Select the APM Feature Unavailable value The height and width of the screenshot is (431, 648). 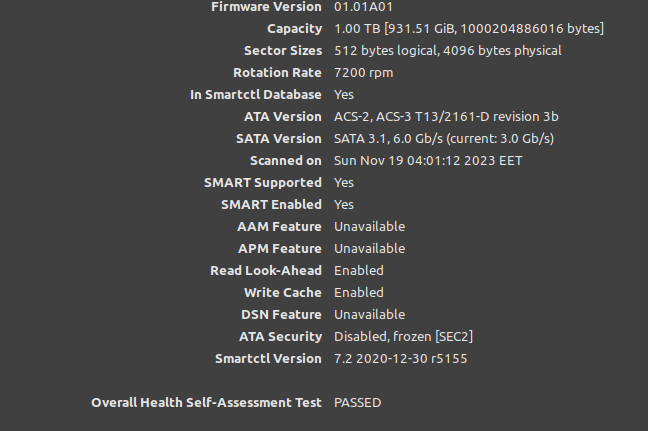pos(369,248)
